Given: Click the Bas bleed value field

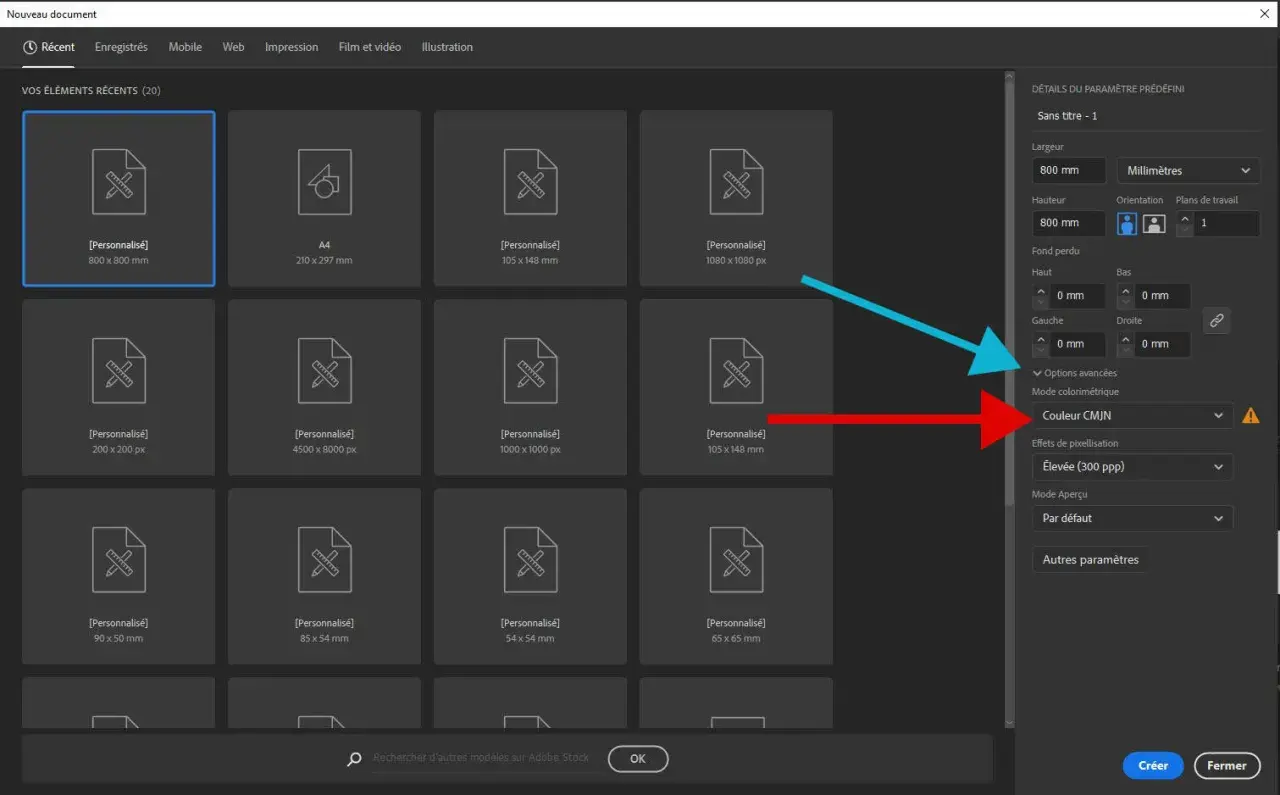Looking at the screenshot, I should pyautogui.click(x=1162, y=296).
